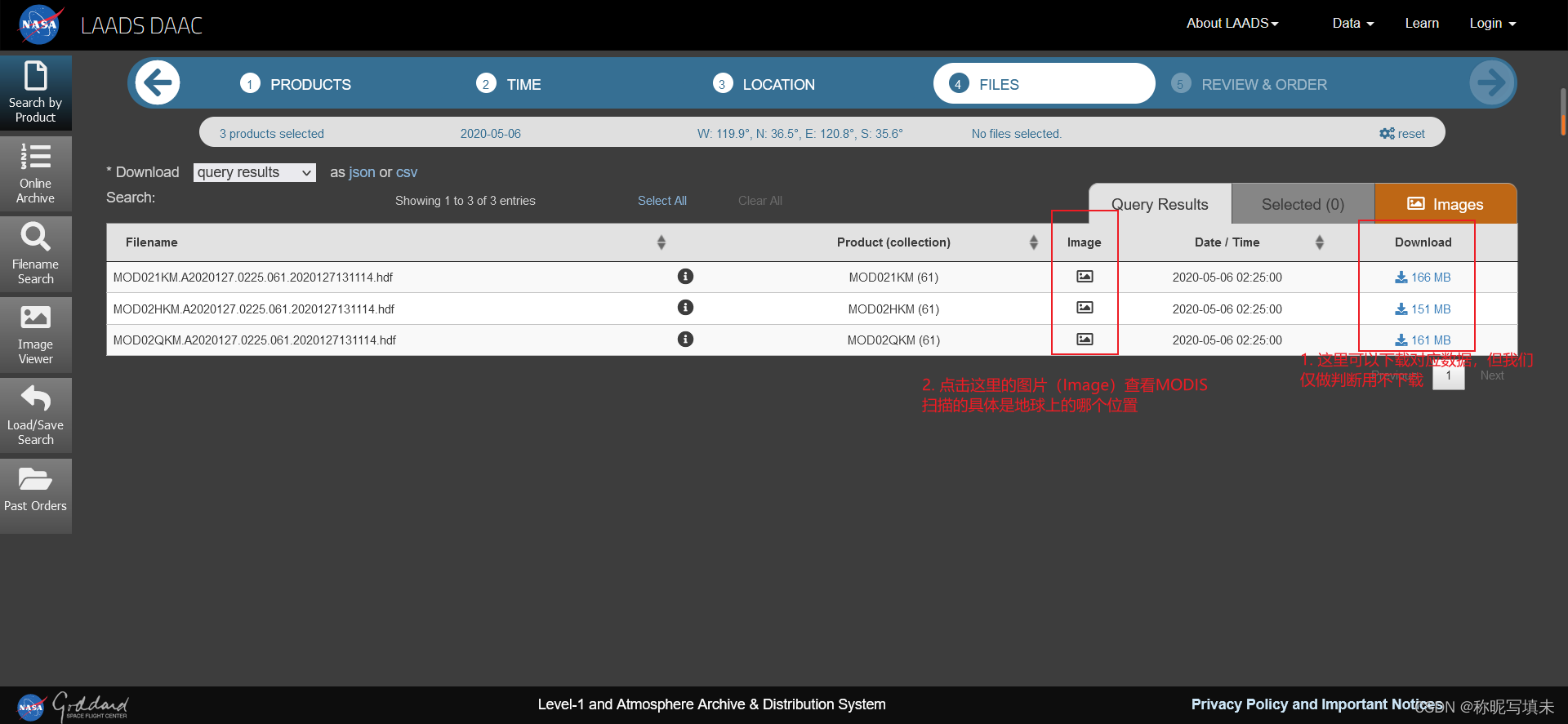Screen dimensions: 1568x724
Task: Go to results page 1
Action: point(1449,375)
